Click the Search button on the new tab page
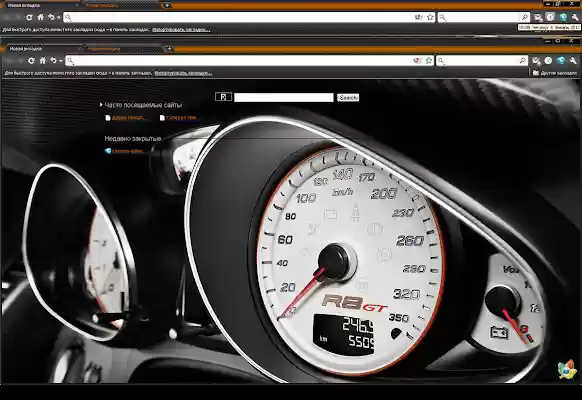 pos(348,97)
